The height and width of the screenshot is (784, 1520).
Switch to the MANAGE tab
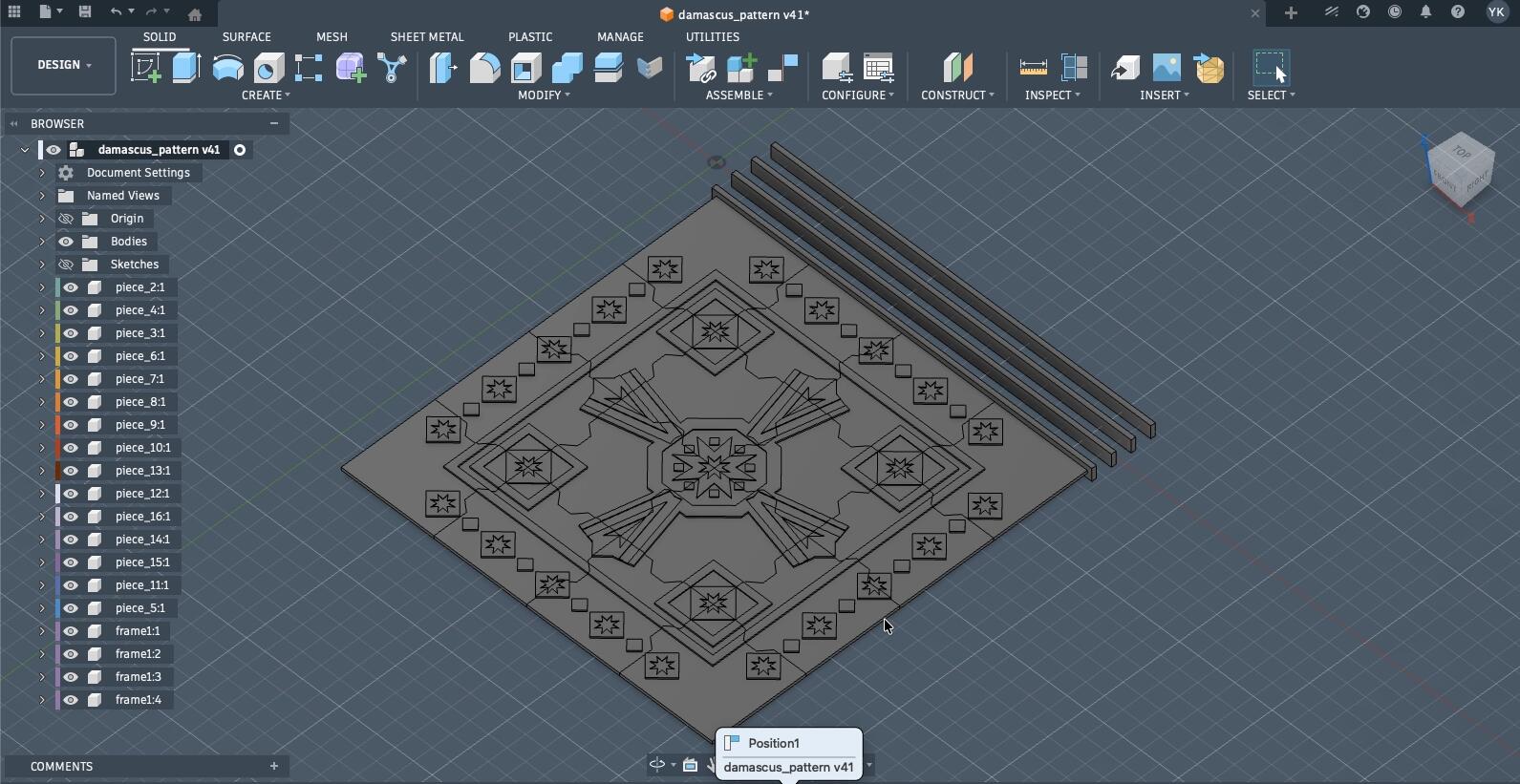(x=620, y=36)
